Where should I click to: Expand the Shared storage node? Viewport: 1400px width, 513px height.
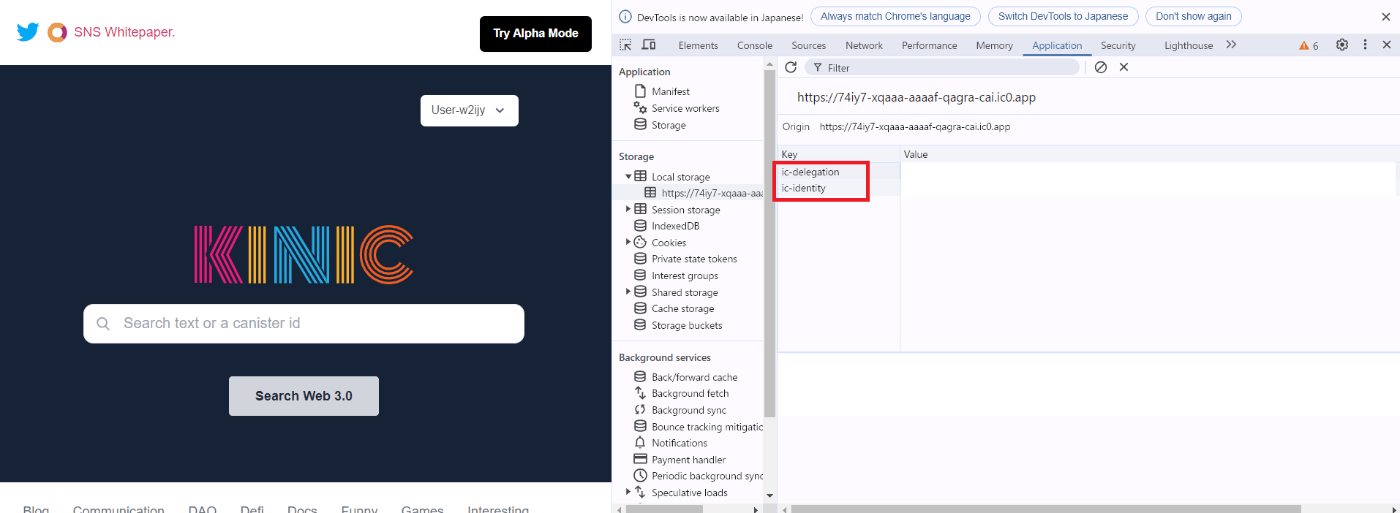pyautogui.click(x=629, y=292)
